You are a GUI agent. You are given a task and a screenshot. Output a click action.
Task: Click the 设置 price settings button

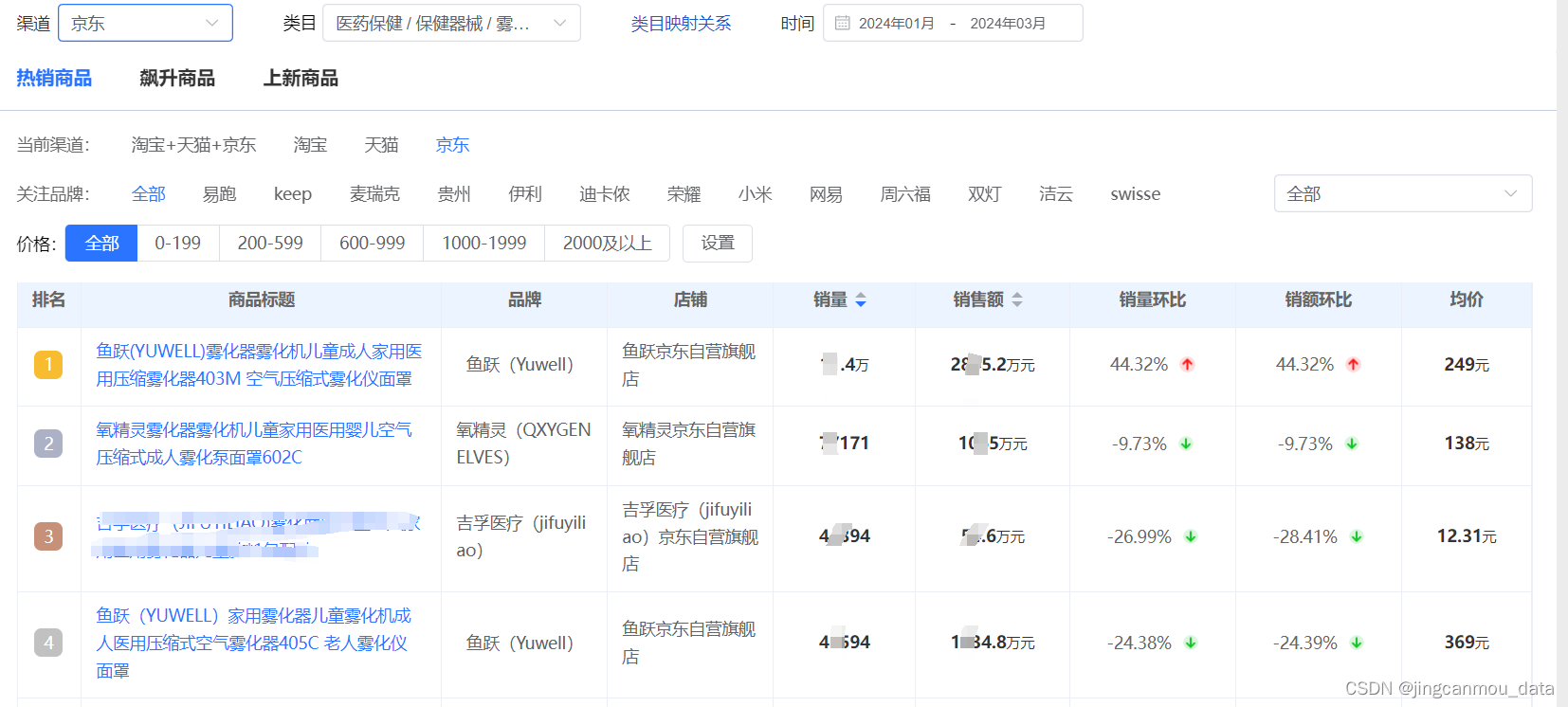718,243
